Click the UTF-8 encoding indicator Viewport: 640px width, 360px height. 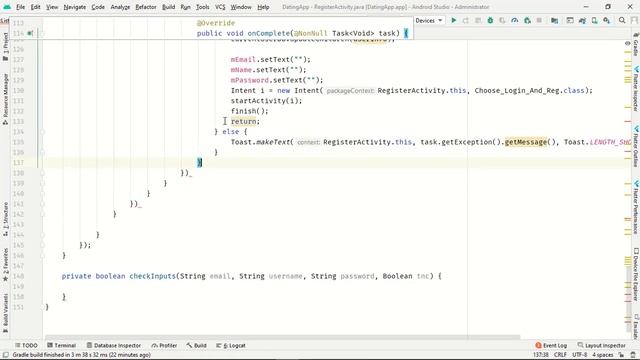[x=579, y=355]
